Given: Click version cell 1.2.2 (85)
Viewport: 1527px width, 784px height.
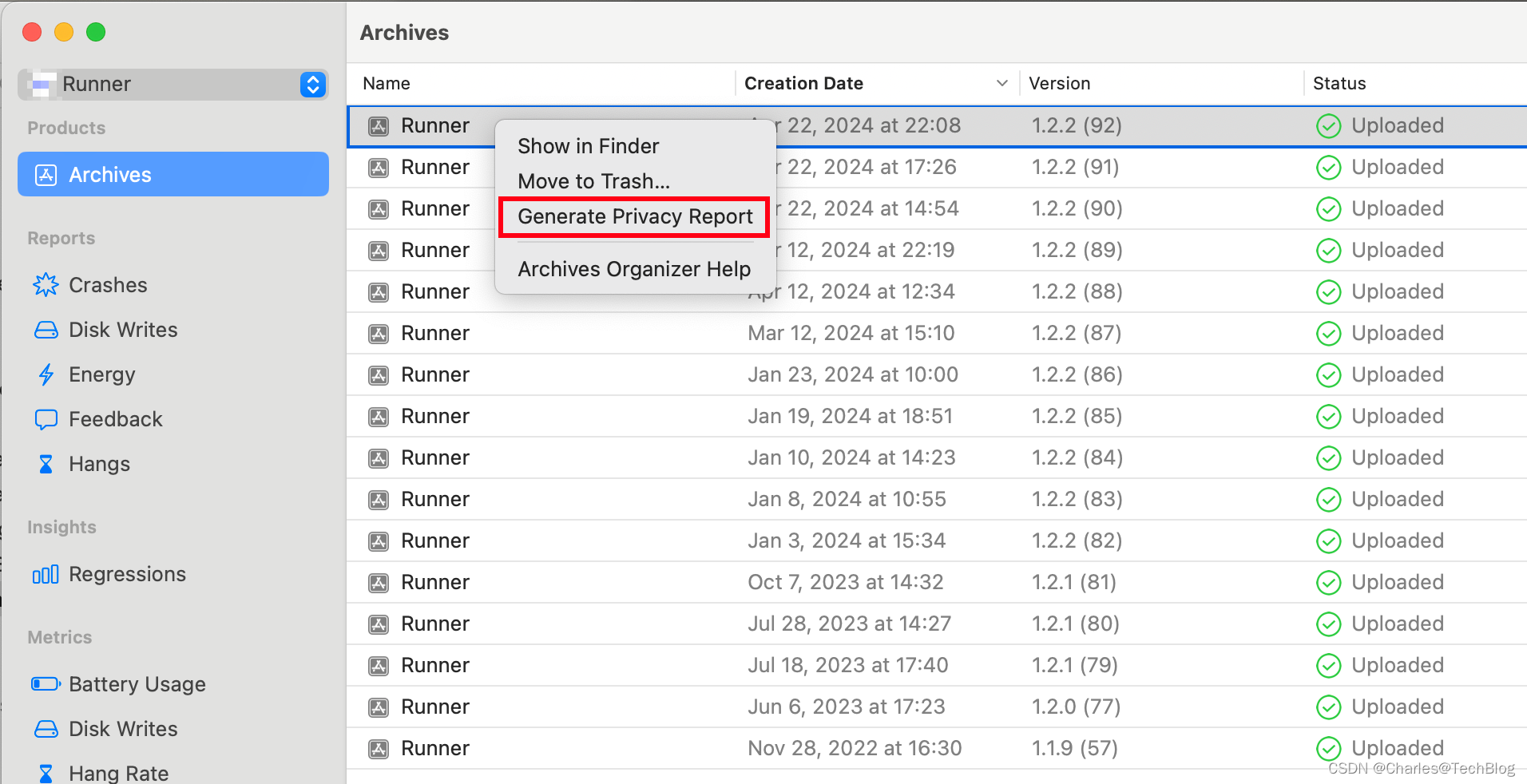Looking at the screenshot, I should click(x=1077, y=416).
